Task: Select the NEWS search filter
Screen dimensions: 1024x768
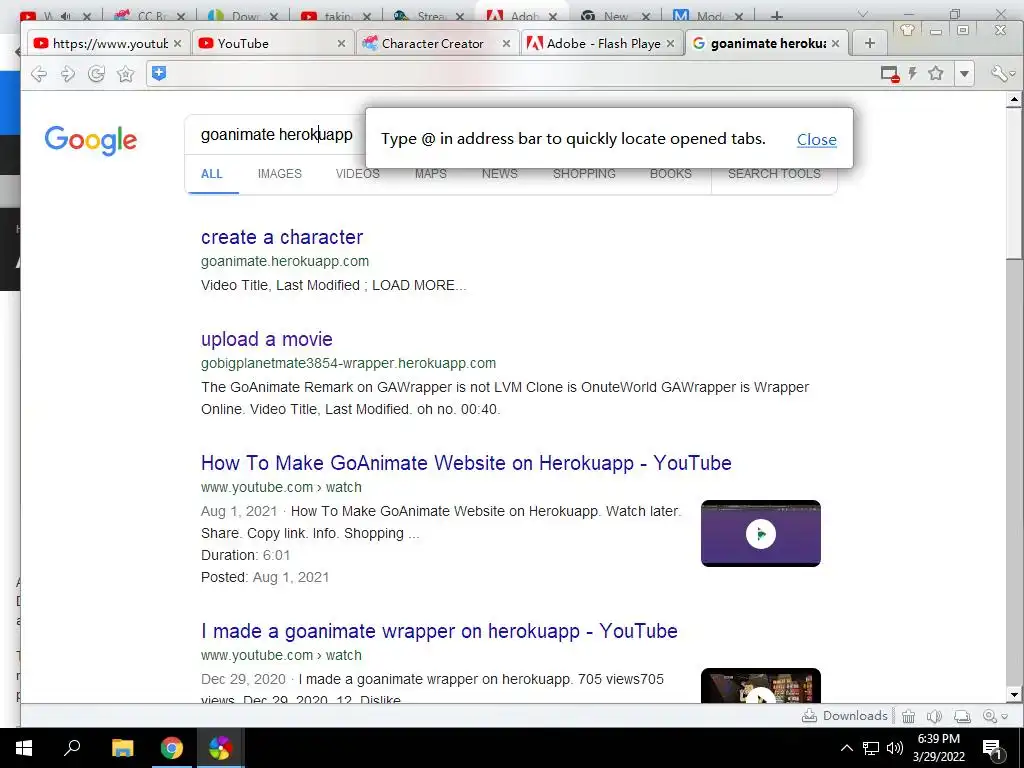Action: 500,174
